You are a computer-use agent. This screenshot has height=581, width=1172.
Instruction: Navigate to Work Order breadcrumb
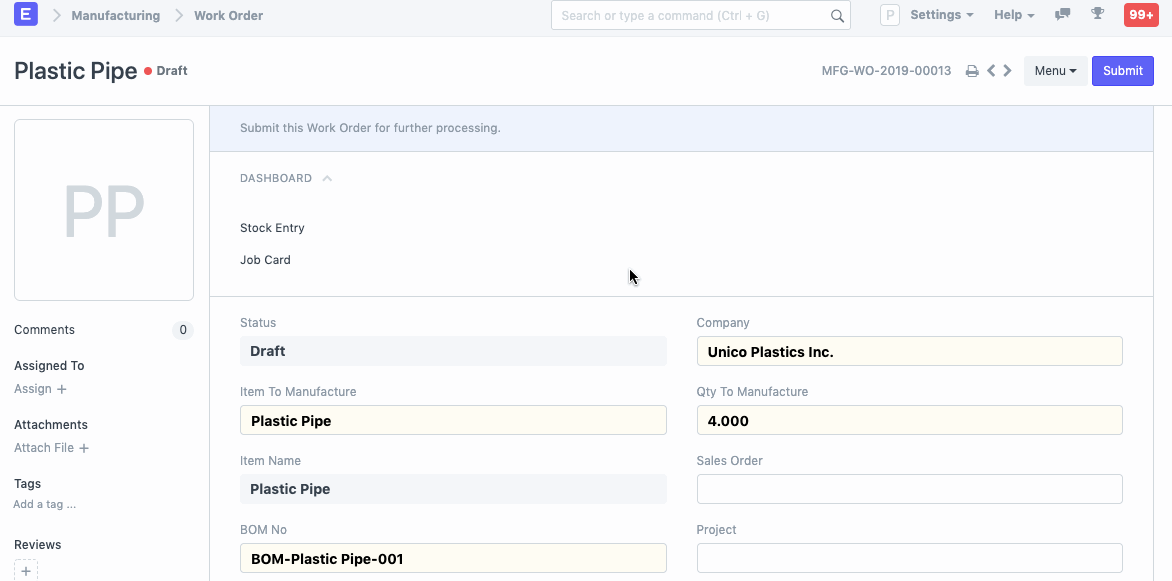pos(228,15)
